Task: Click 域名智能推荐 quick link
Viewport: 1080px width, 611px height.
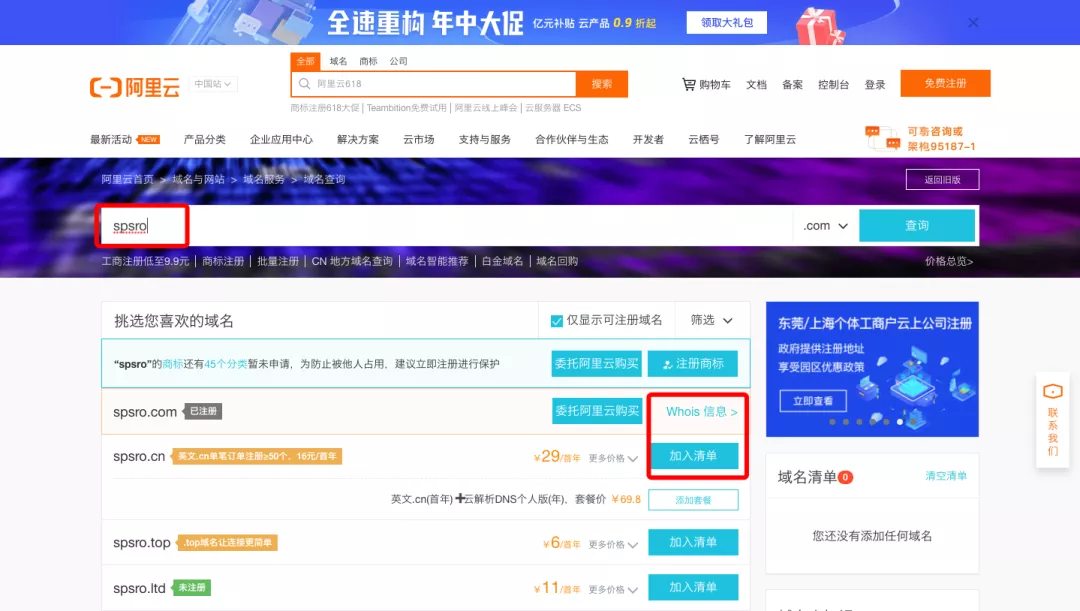Action: [437, 261]
